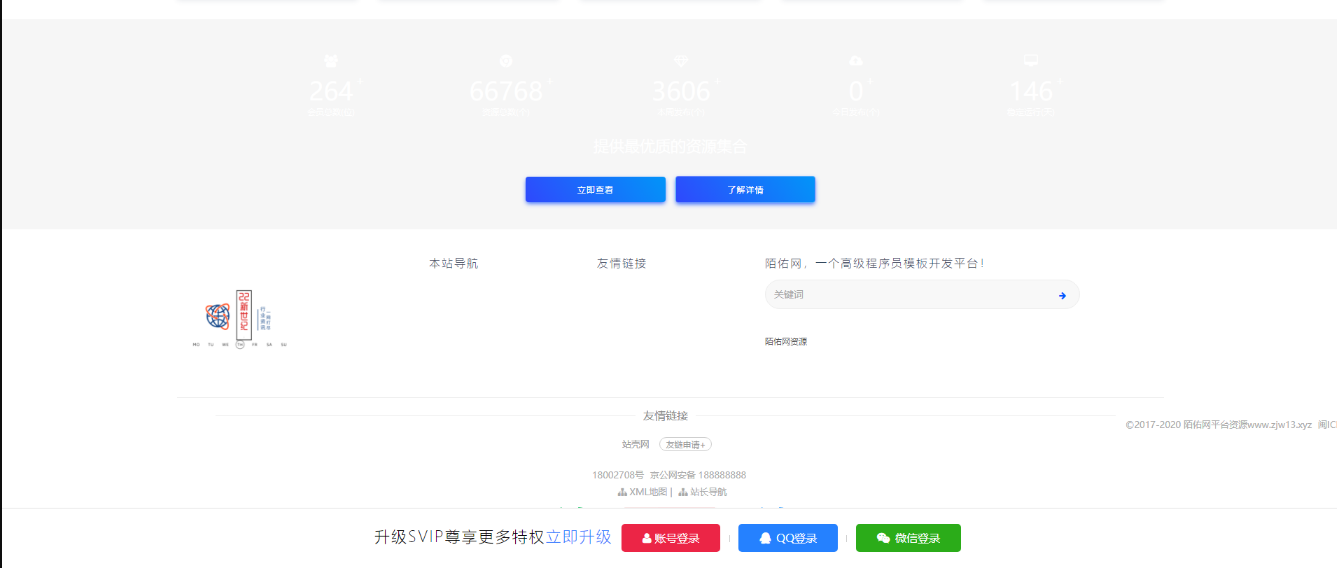Click the penguin icon in QQ登录 button

click(765, 538)
